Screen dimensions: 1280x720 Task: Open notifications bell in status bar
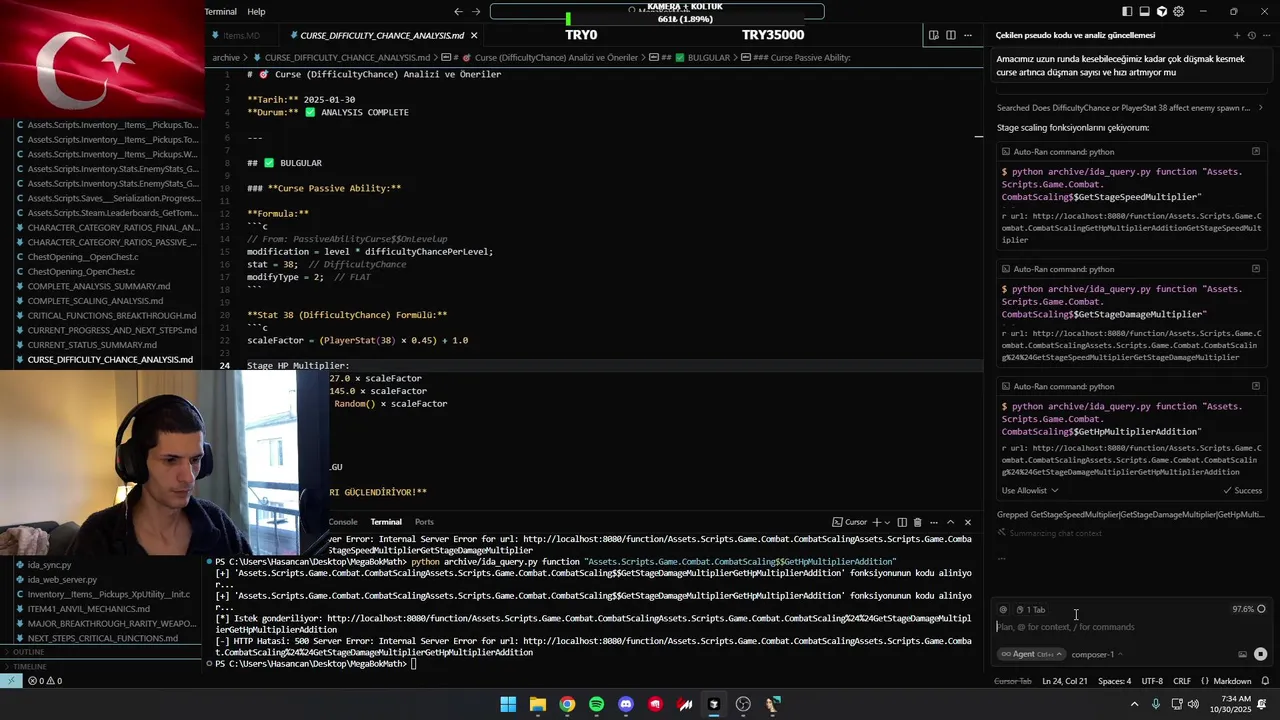[1266, 681]
